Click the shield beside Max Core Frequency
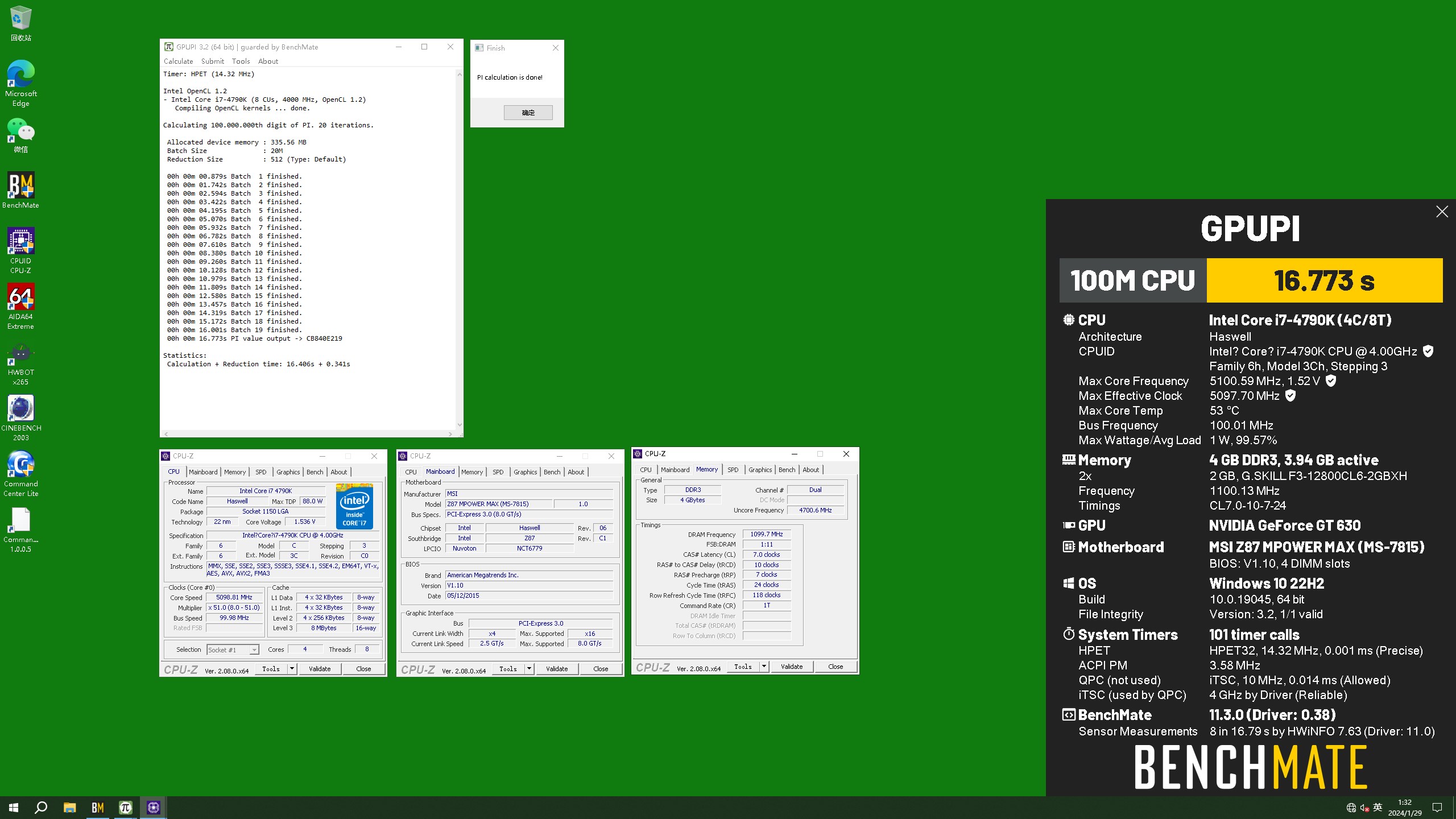Viewport: 1456px width, 819px height. tap(1331, 380)
